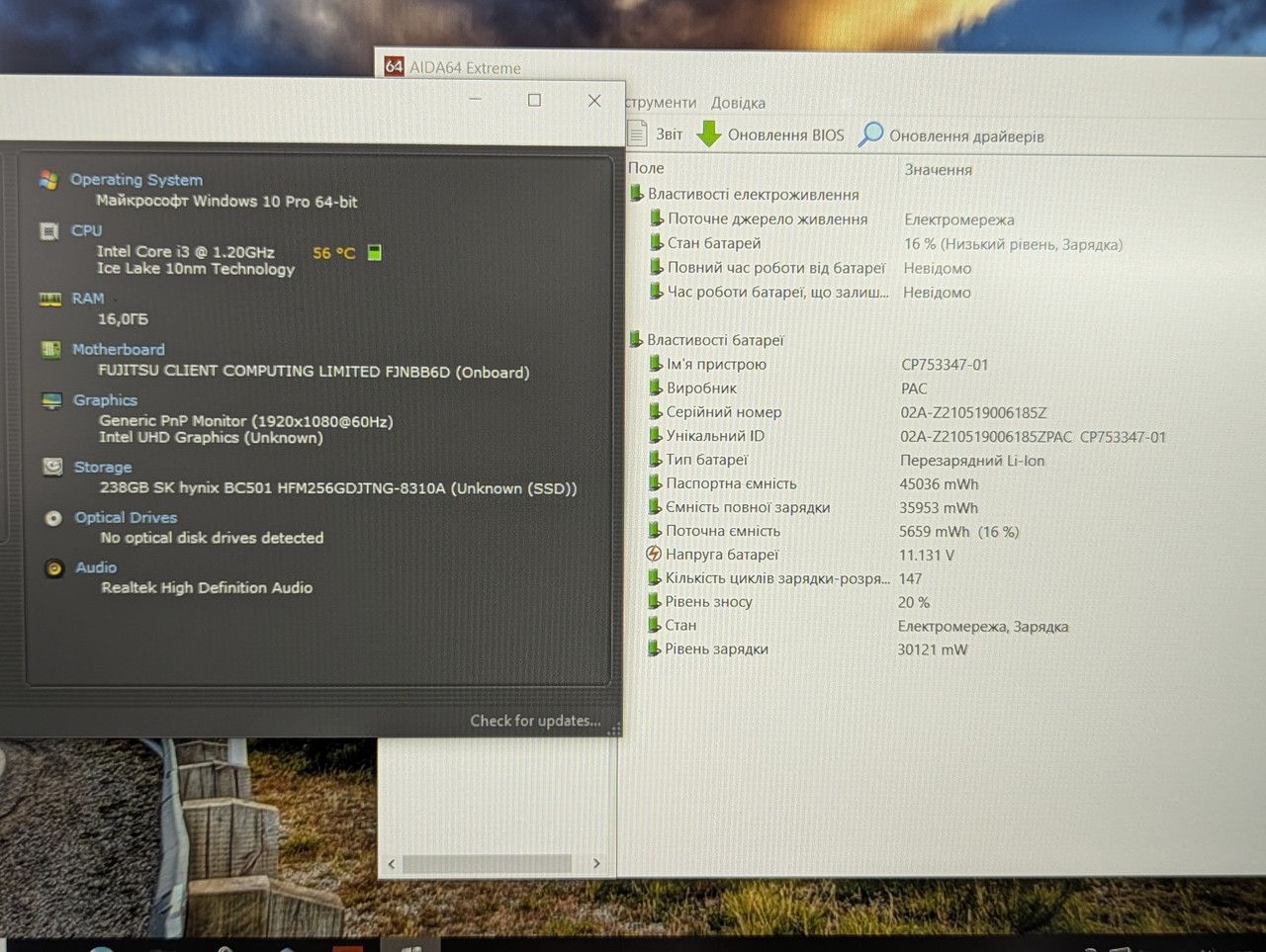The width and height of the screenshot is (1266, 952).
Task: Select the Повний час роботи від батареї field
Action: pos(776,267)
